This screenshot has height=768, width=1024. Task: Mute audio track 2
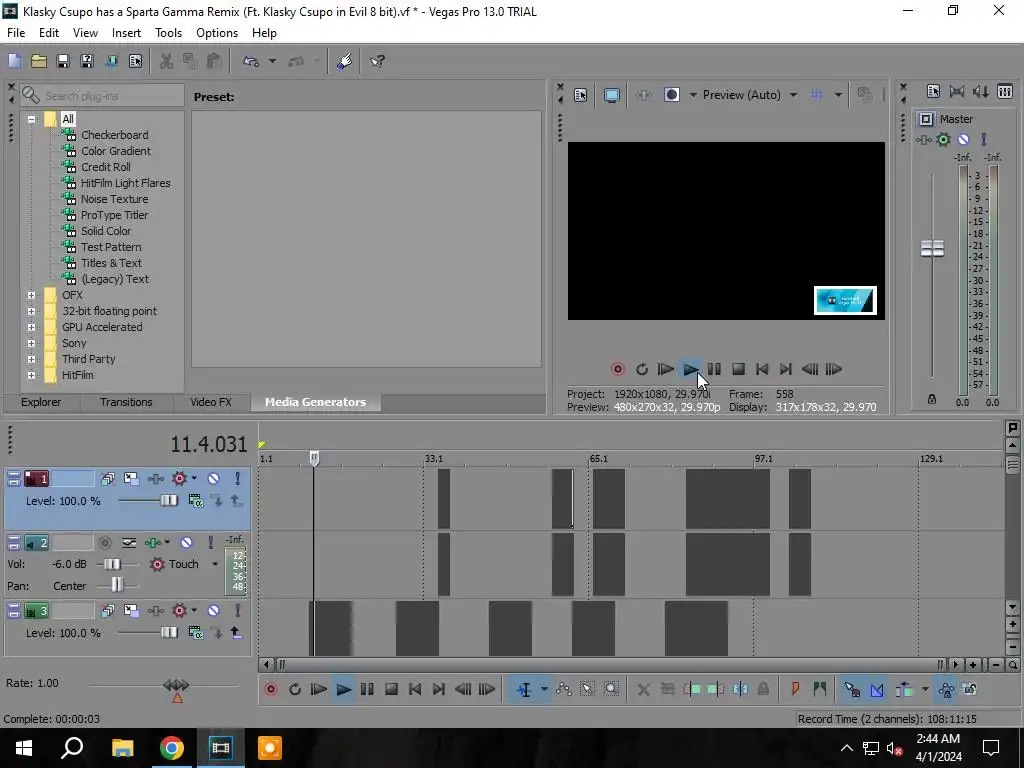[186, 543]
